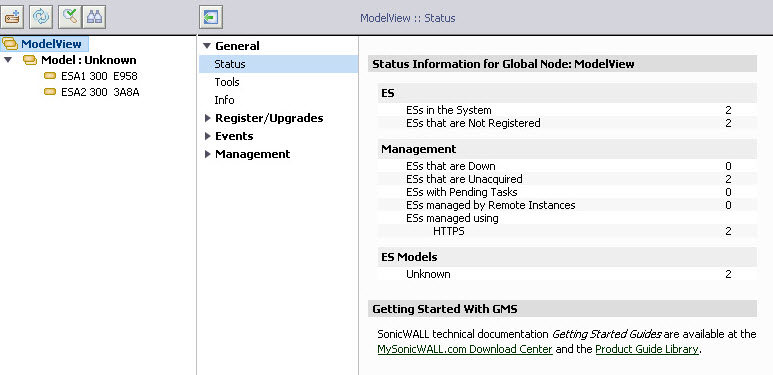Expand the Events section

[x=208, y=136]
